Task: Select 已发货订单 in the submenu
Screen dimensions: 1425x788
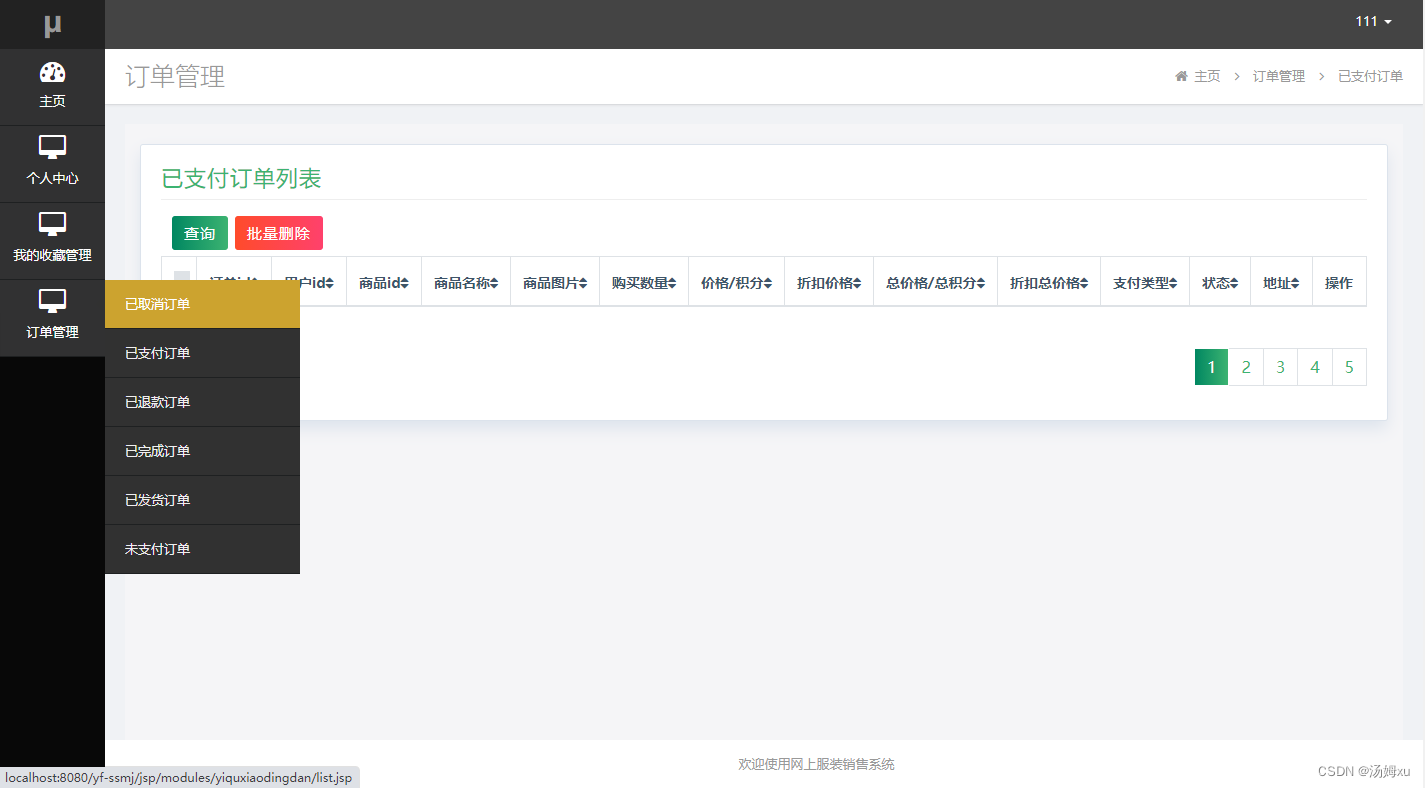Action: tap(202, 500)
